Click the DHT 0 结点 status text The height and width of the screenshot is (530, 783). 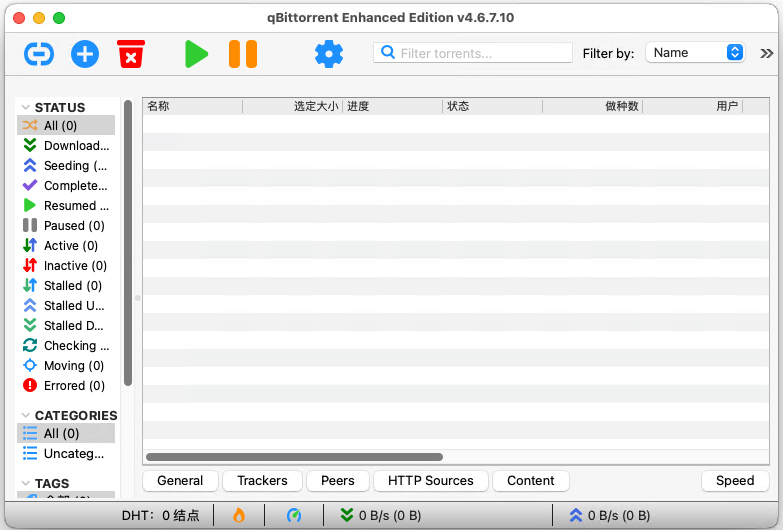click(160, 516)
